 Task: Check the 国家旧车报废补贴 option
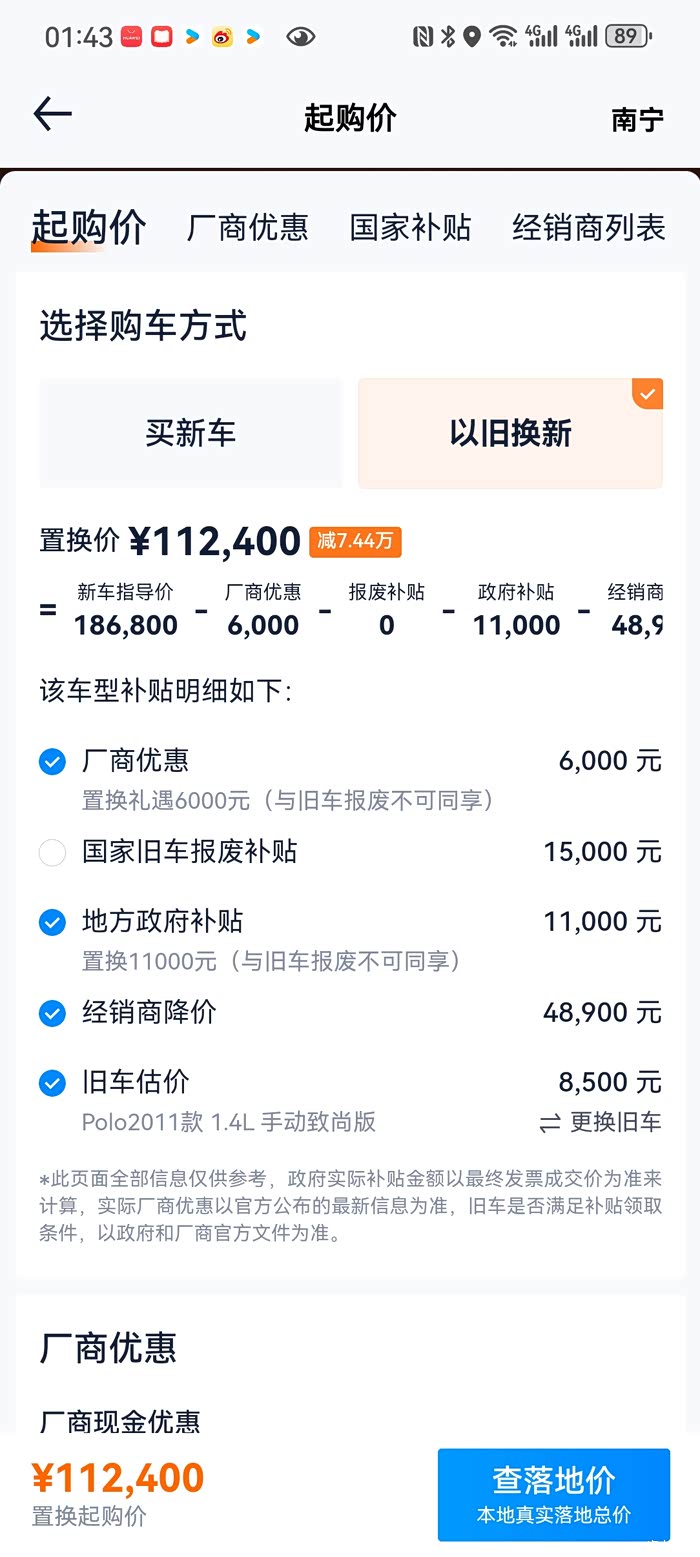[x=52, y=853]
